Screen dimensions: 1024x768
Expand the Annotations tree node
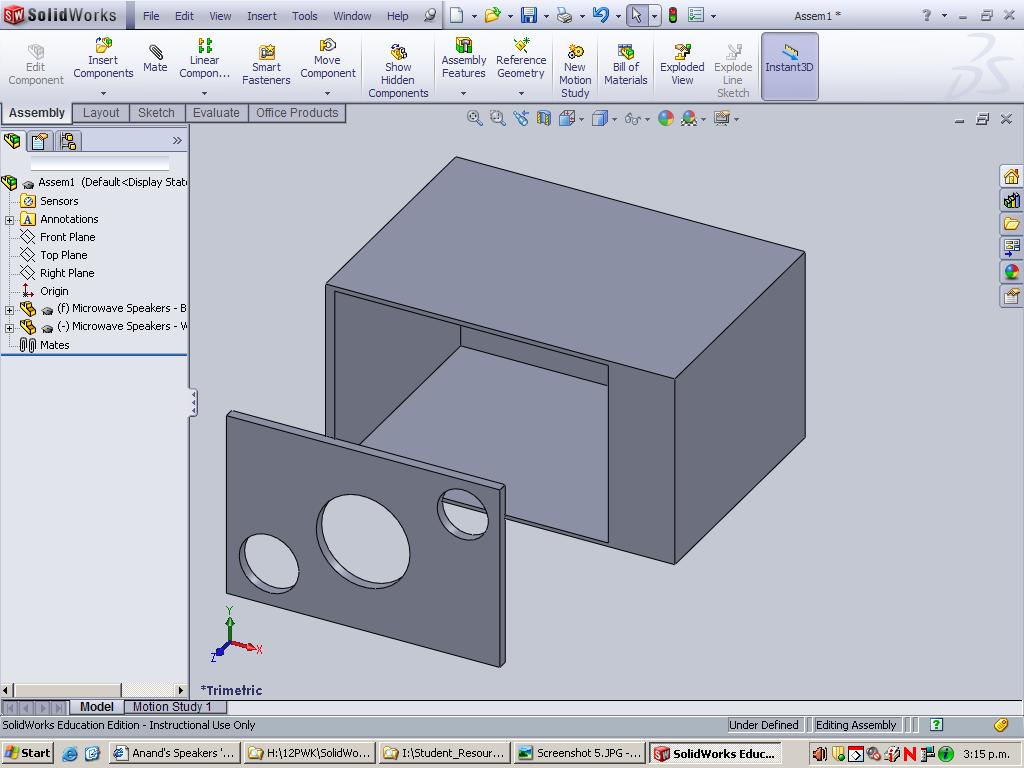pos(9,219)
